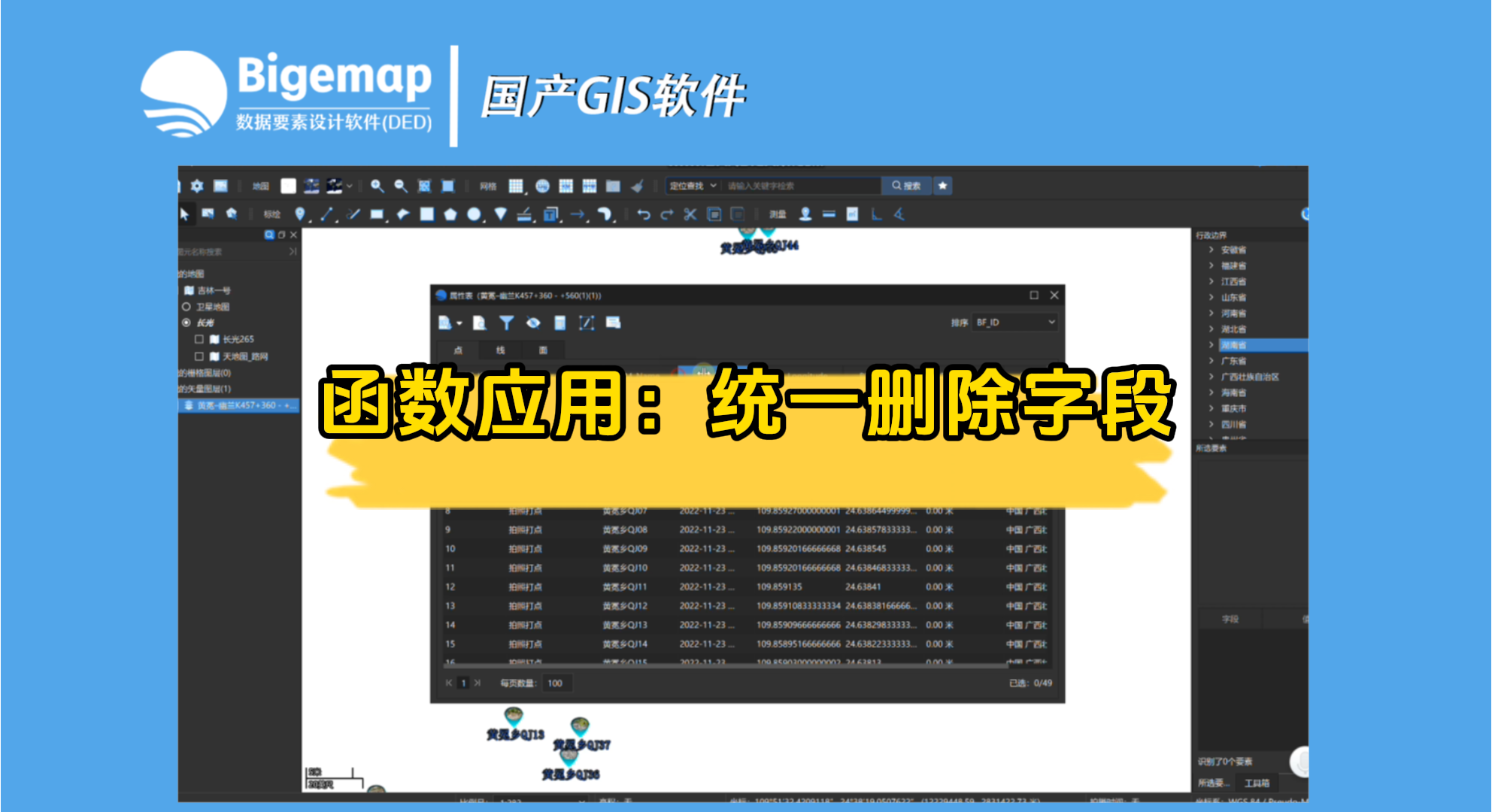Image resolution: width=1492 pixels, height=812 pixels.
Task: Switch to the 线 tab in the attribute table
Action: point(500,350)
